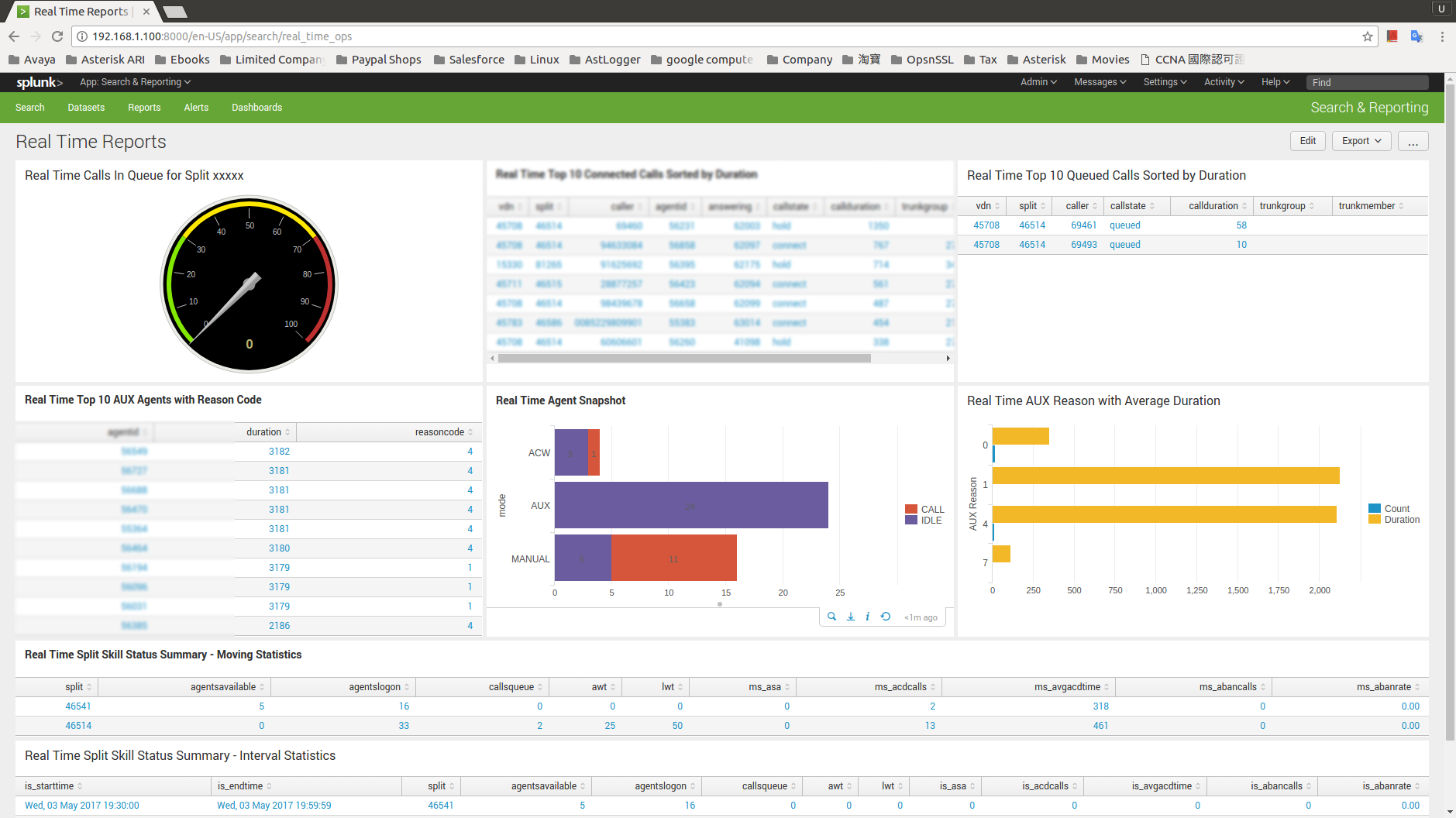The image size is (1456, 818).
Task: Open the Chrome three-dot menu
Action: click(x=1442, y=36)
